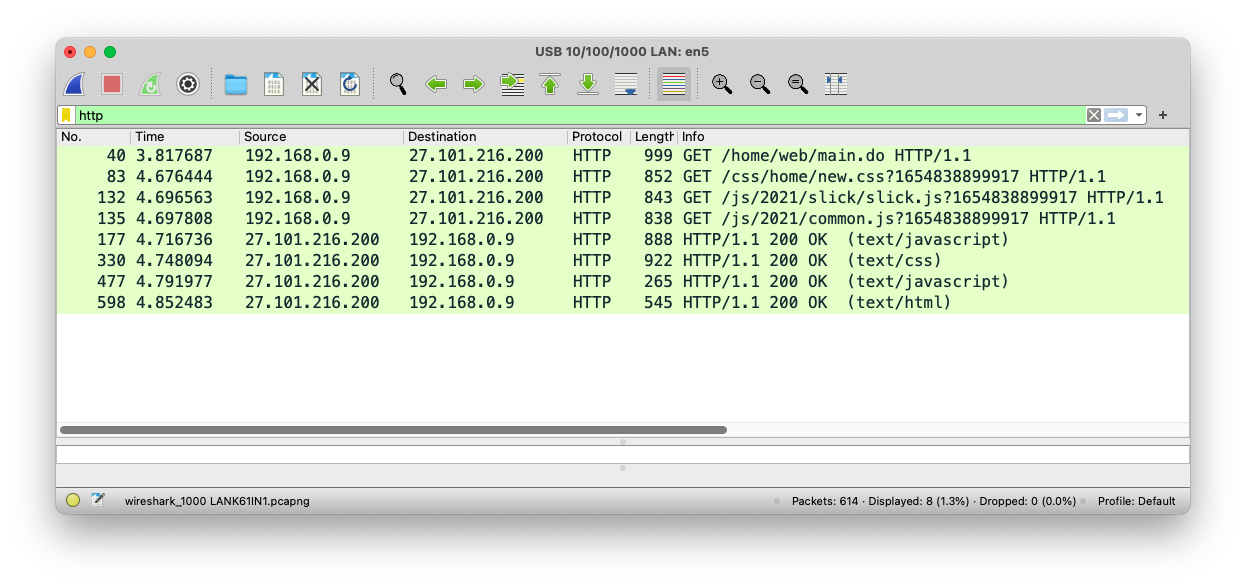1246x588 pixels.
Task: Go back in packet history
Action: (x=436, y=84)
